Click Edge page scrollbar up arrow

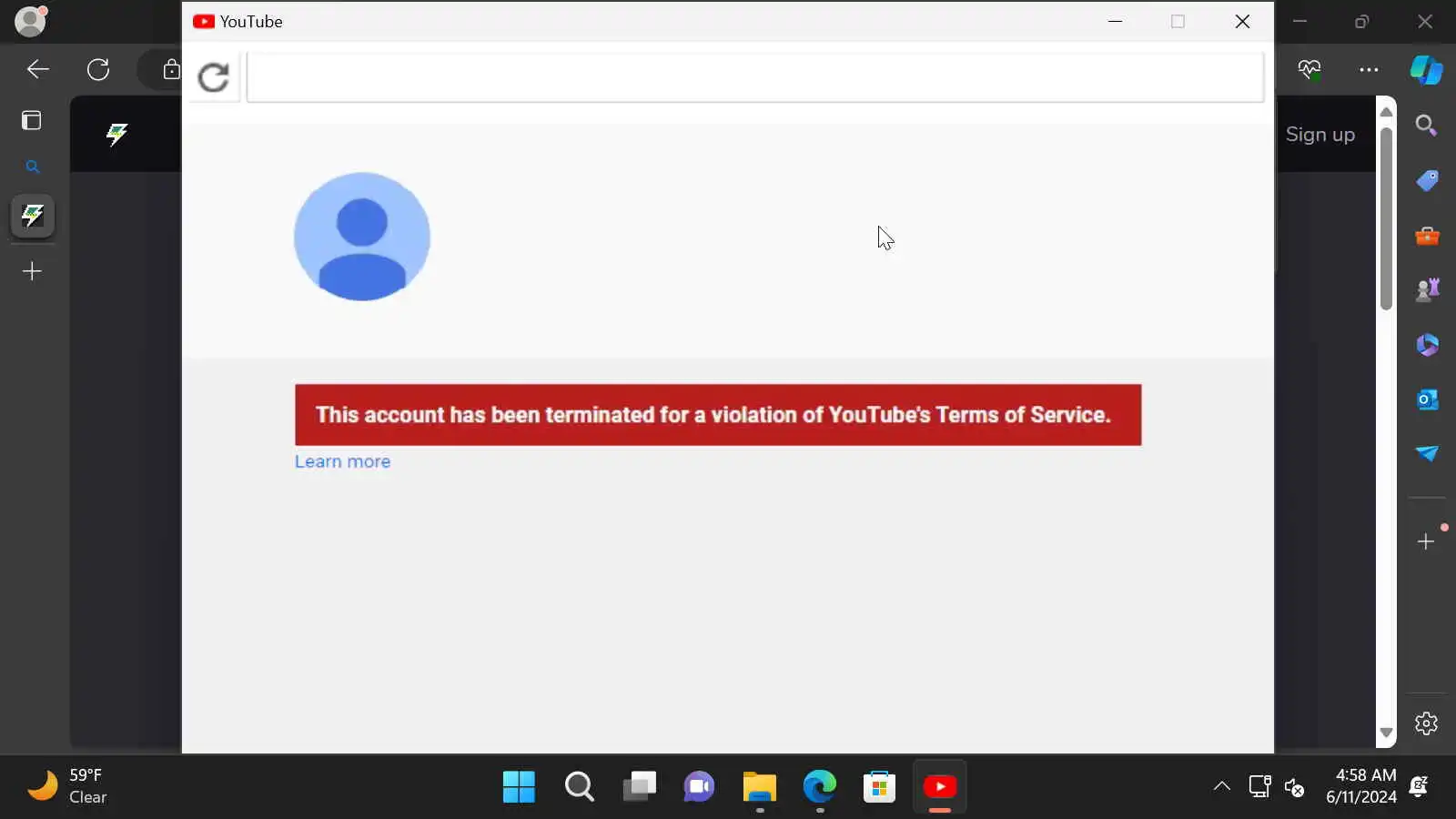[1386, 111]
